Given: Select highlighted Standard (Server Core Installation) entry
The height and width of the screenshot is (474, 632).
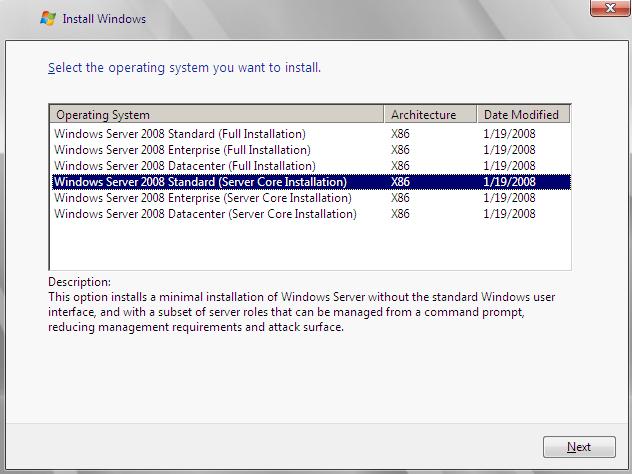Looking at the screenshot, I should coord(200,182).
